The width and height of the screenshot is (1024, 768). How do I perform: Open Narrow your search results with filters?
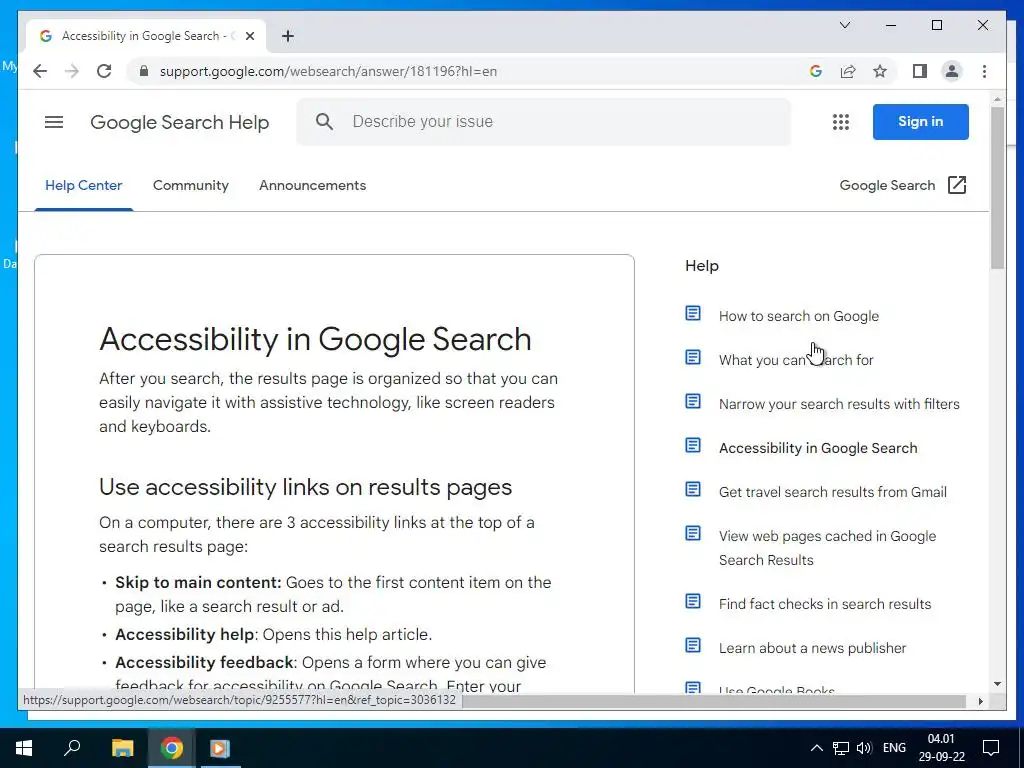pyautogui.click(x=839, y=404)
